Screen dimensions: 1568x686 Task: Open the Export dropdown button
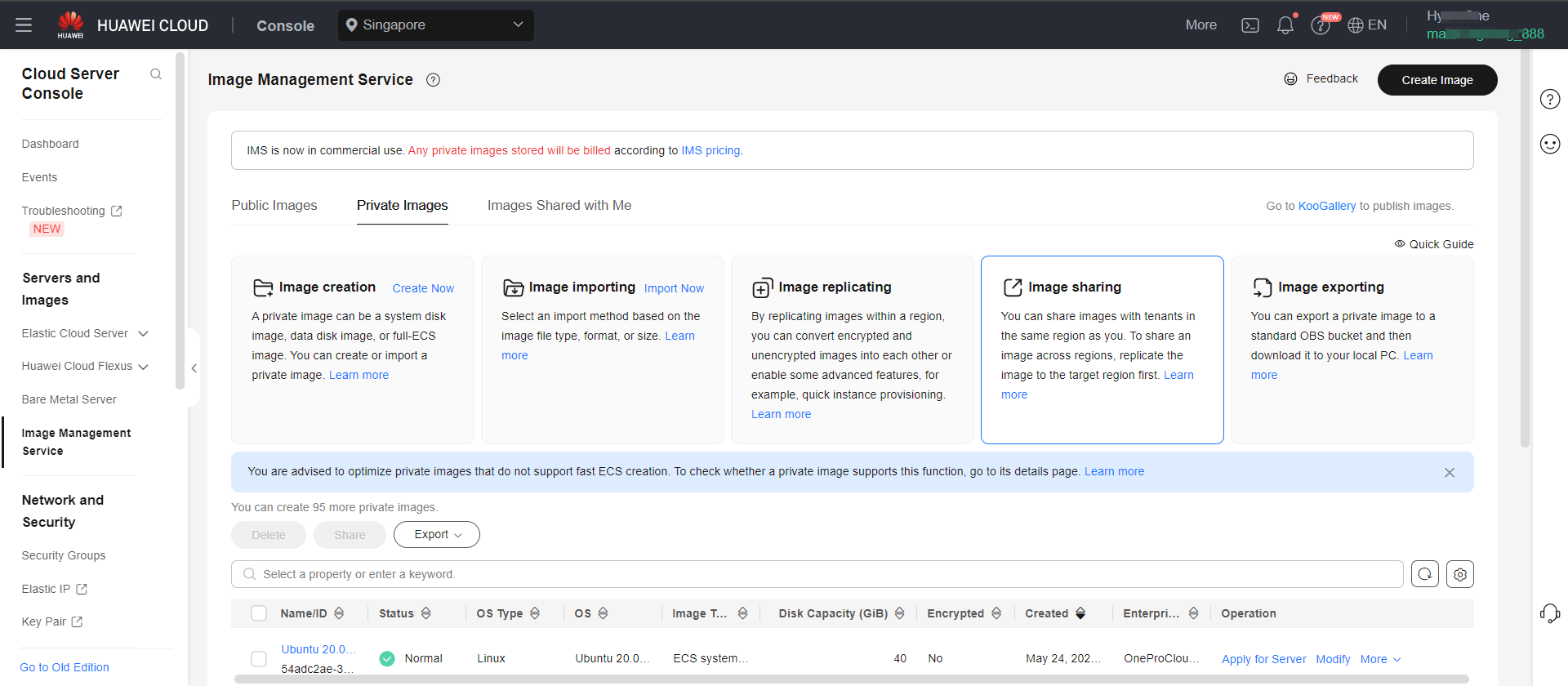pyautogui.click(x=437, y=535)
